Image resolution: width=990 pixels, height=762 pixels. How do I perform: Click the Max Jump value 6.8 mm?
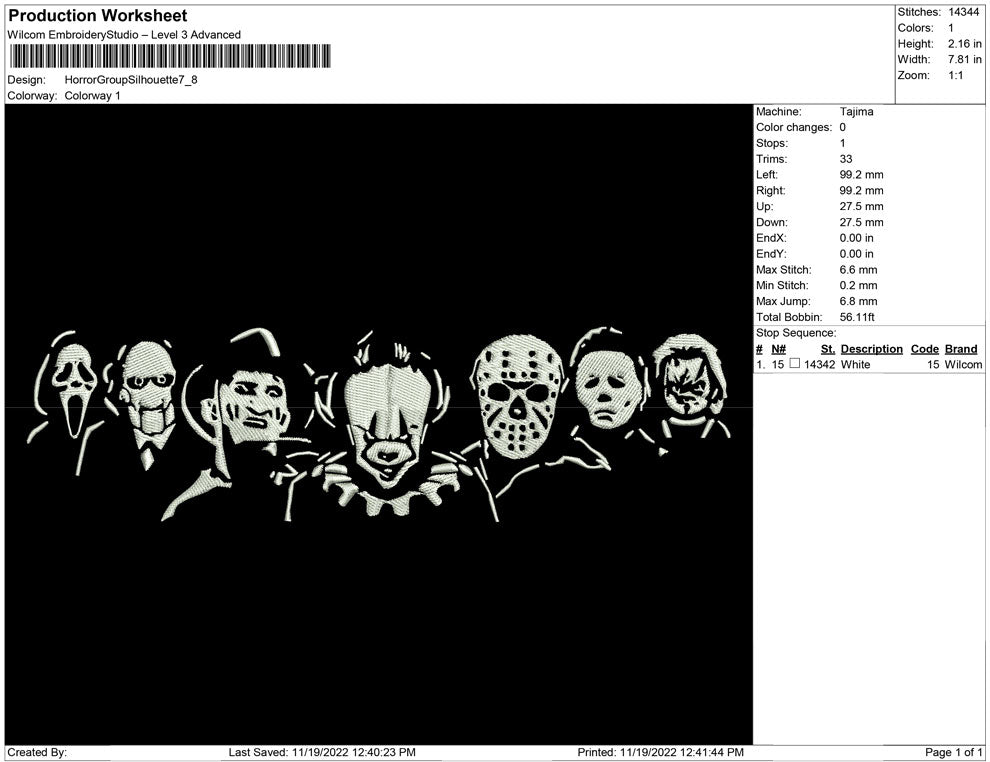pyautogui.click(x=858, y=301)
